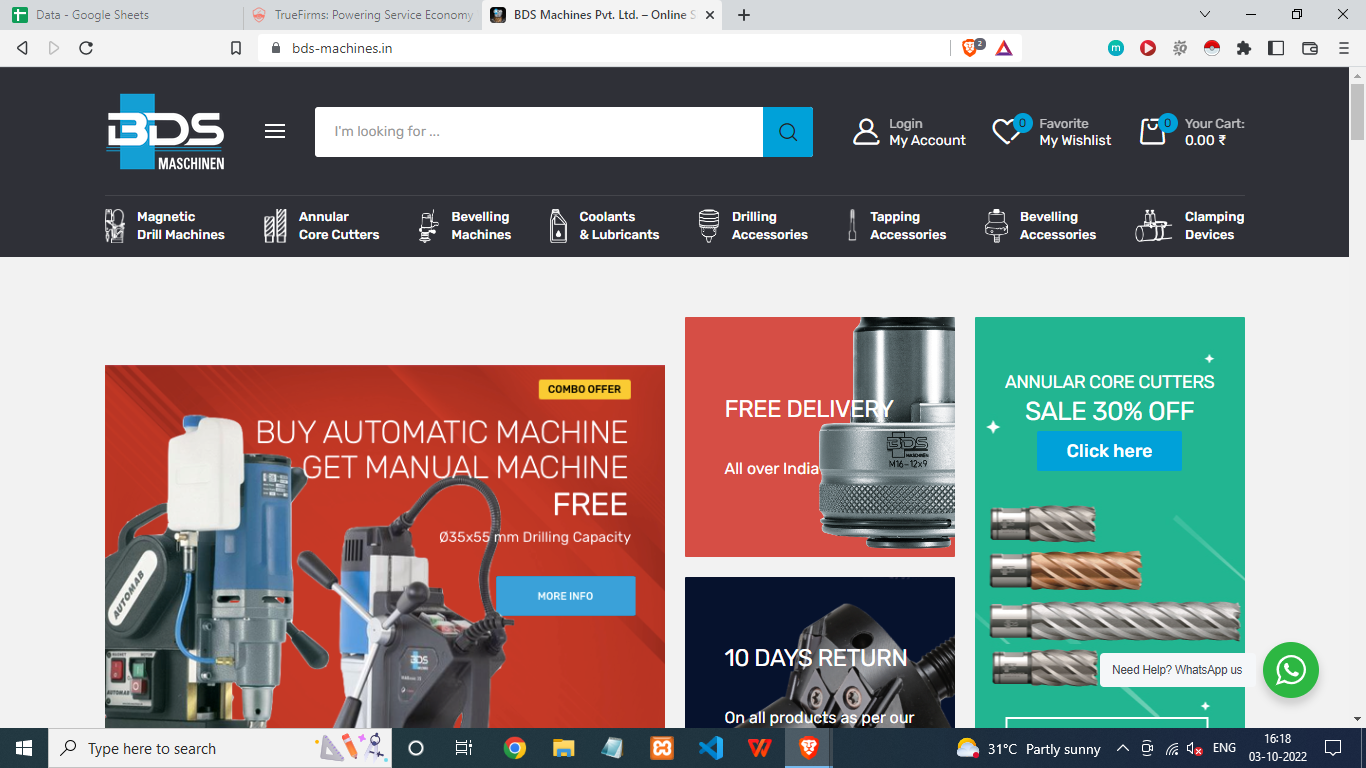
Task: Click the Windows Start button
Action: coord(24,748)
